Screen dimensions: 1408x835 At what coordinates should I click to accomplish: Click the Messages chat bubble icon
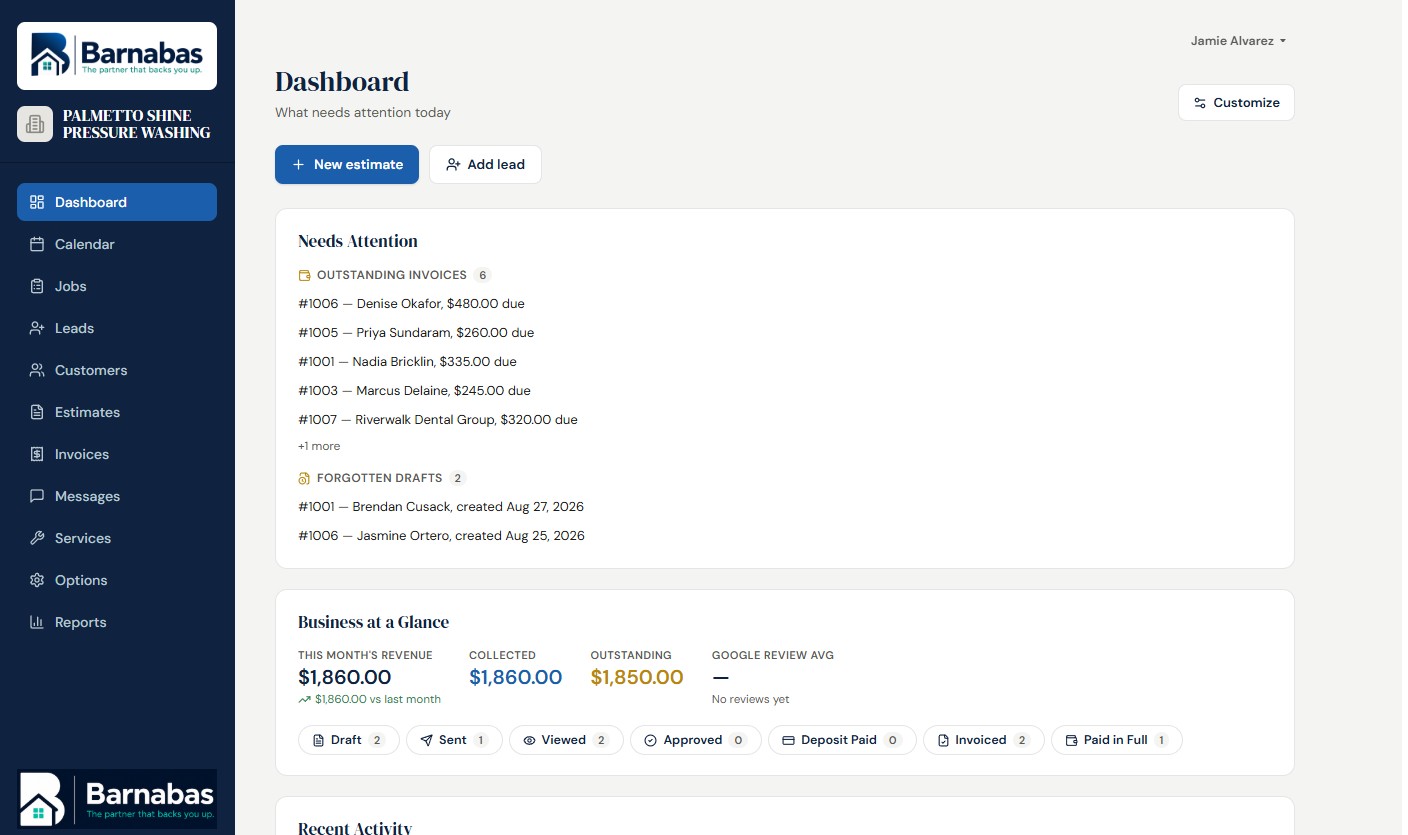37,496
